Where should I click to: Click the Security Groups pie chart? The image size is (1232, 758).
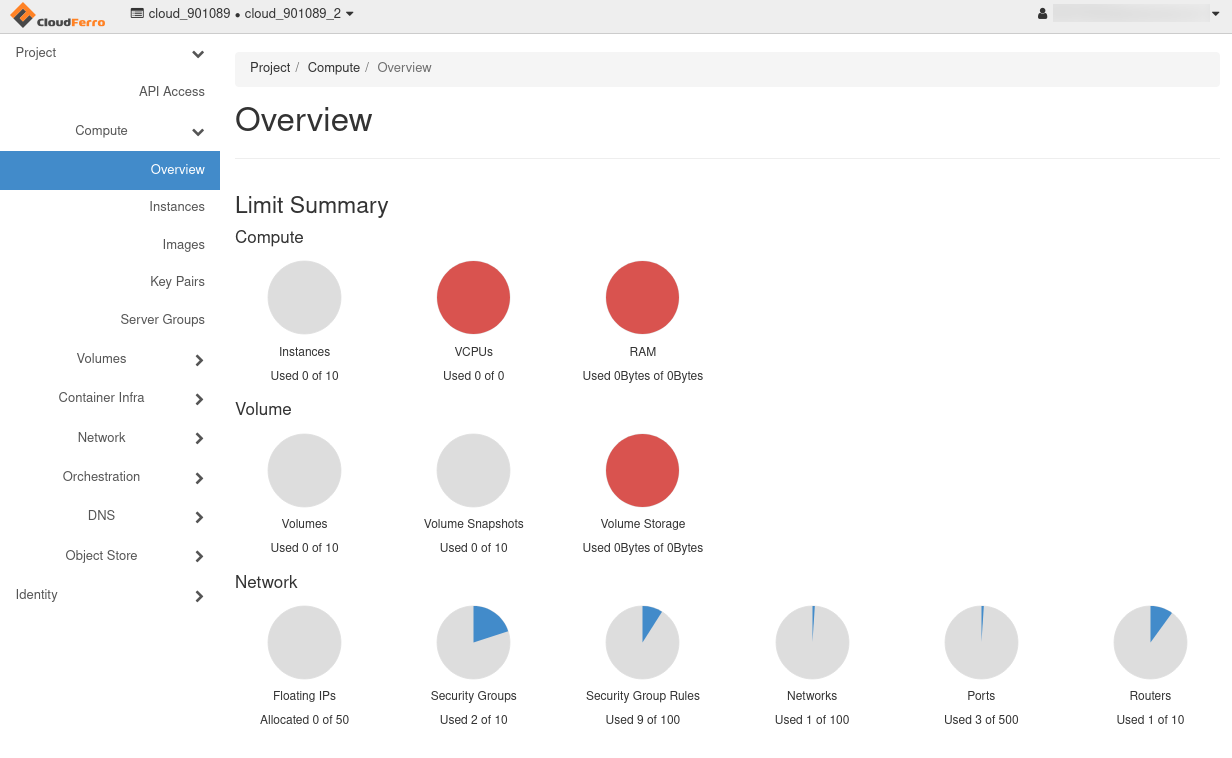tap(473, 642)
